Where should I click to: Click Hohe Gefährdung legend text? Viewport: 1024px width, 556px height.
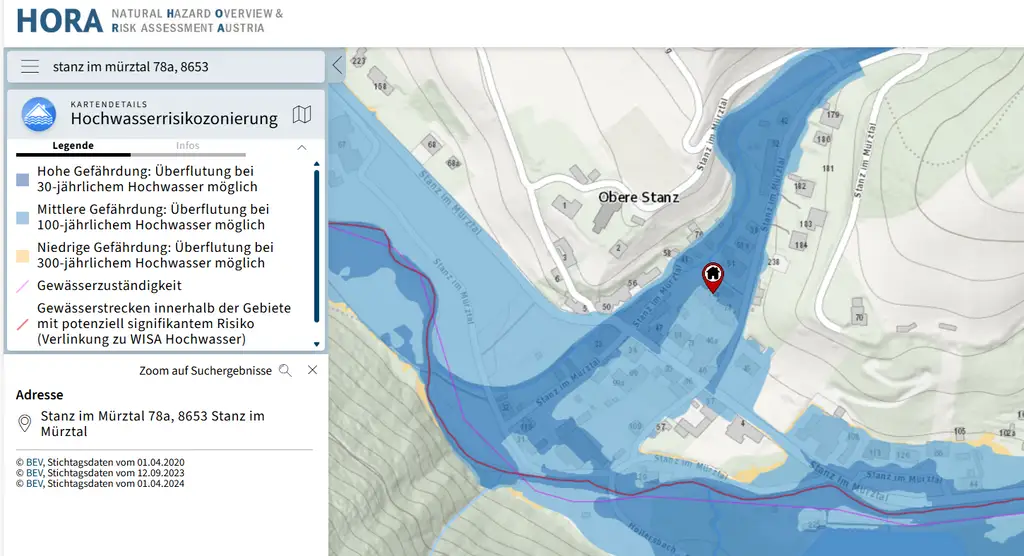click(x=147, y=179)
